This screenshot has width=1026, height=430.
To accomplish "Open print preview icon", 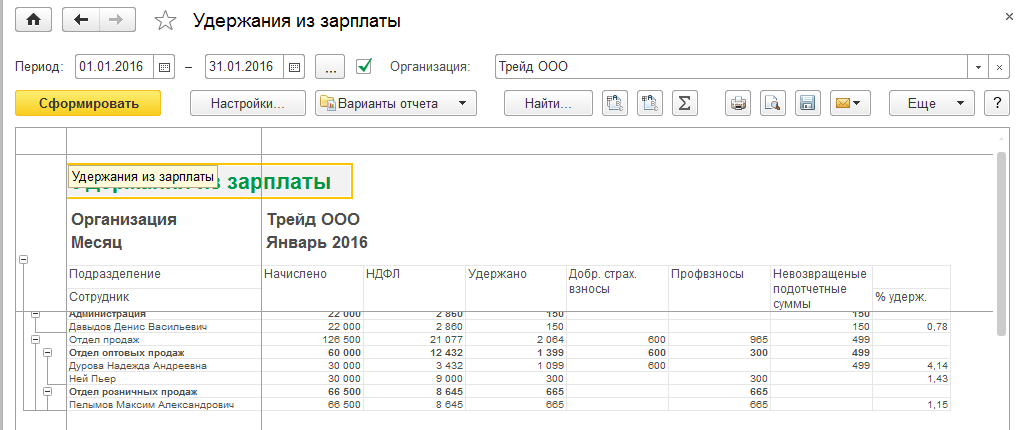I will [x=773, y=103].
